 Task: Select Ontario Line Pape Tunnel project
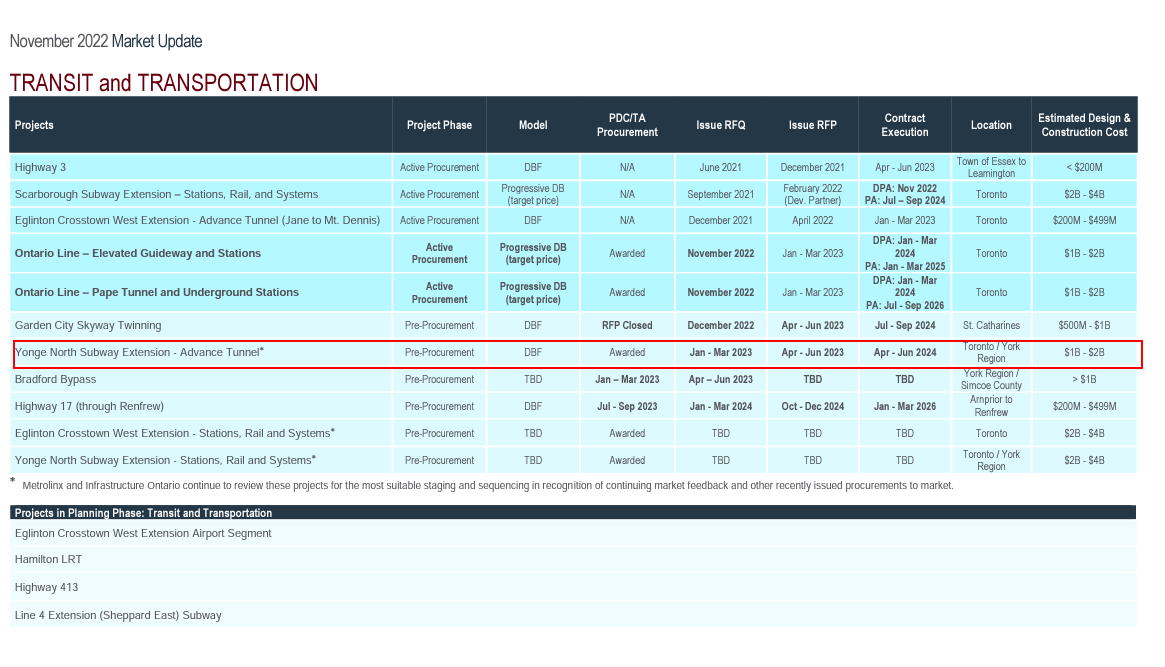[x=157, y=292]
